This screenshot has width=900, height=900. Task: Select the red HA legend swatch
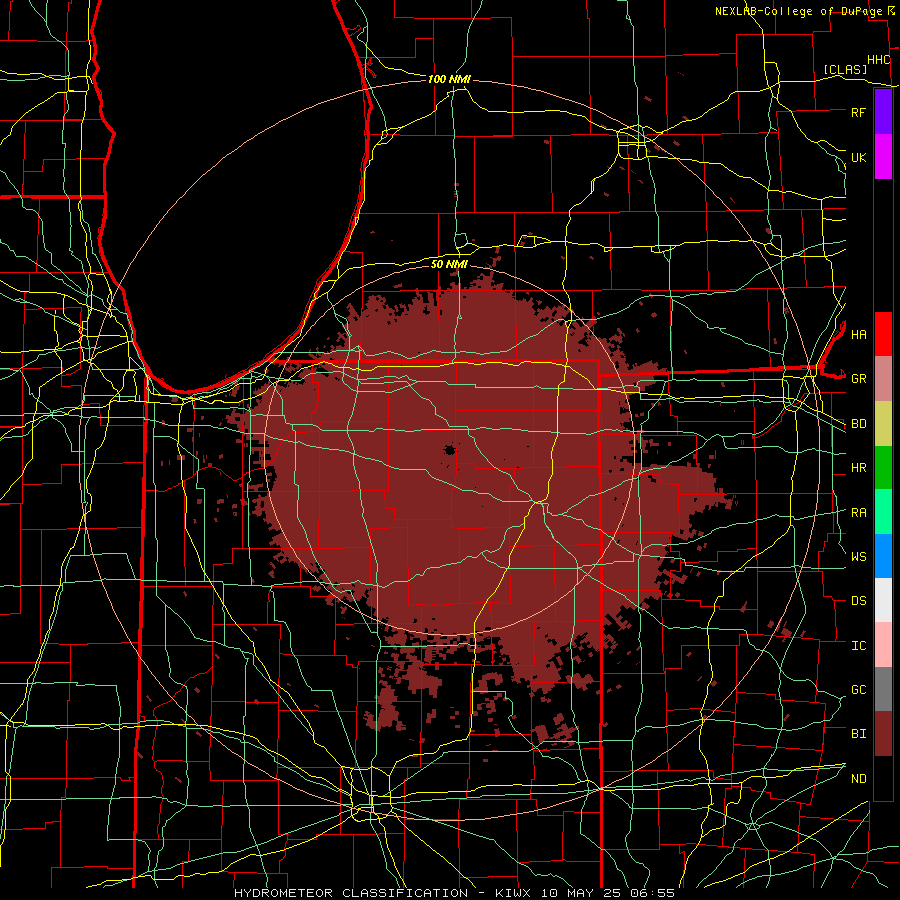883,334
